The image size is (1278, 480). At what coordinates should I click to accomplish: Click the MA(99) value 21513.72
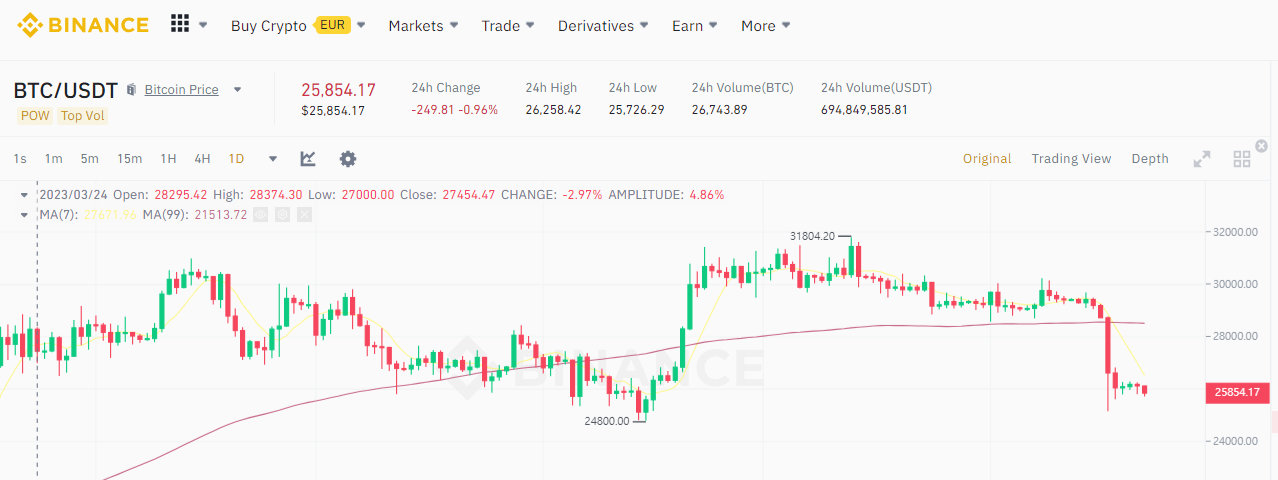click(220, 214)
